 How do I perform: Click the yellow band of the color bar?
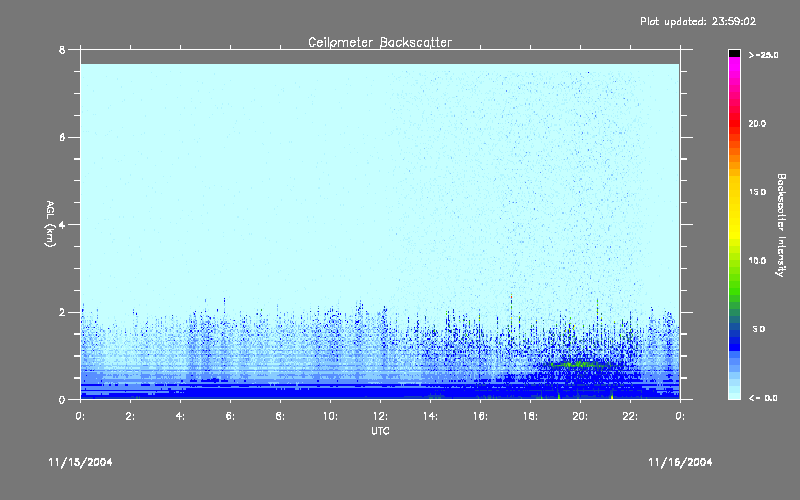point(734,209)
